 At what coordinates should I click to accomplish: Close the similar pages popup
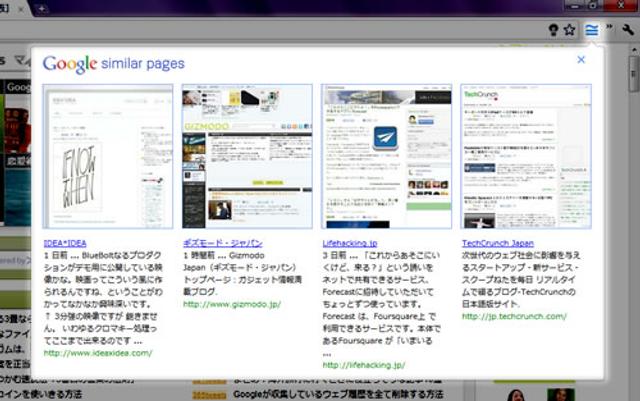click(x=581, y=60)
